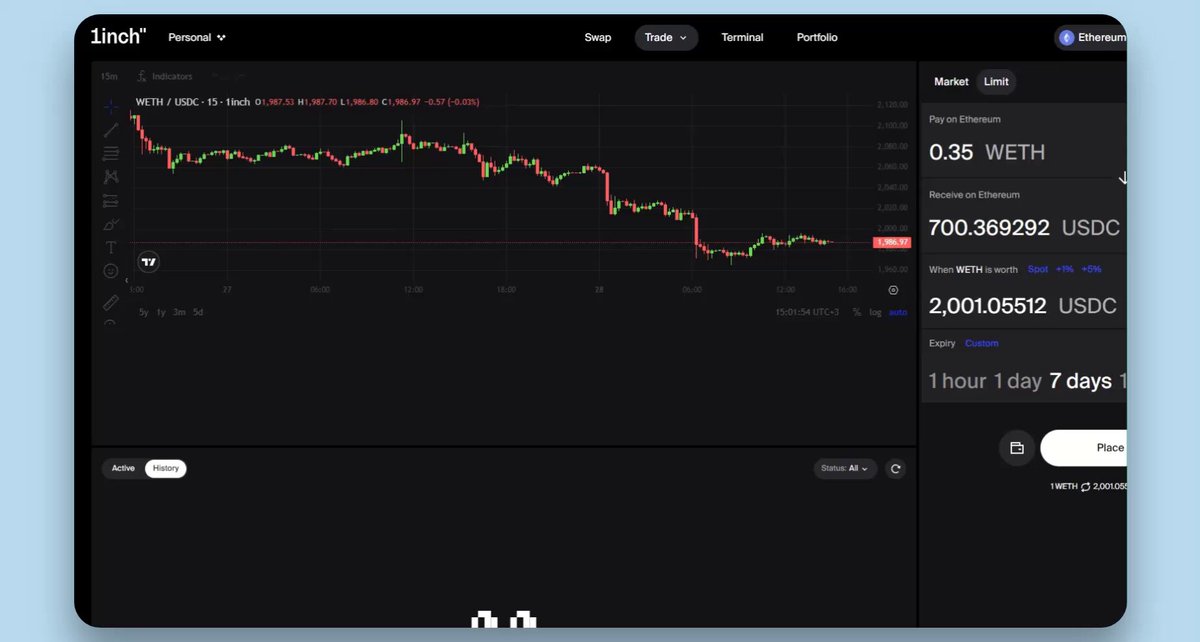Toggle auto scale on chart

[898, 312]
